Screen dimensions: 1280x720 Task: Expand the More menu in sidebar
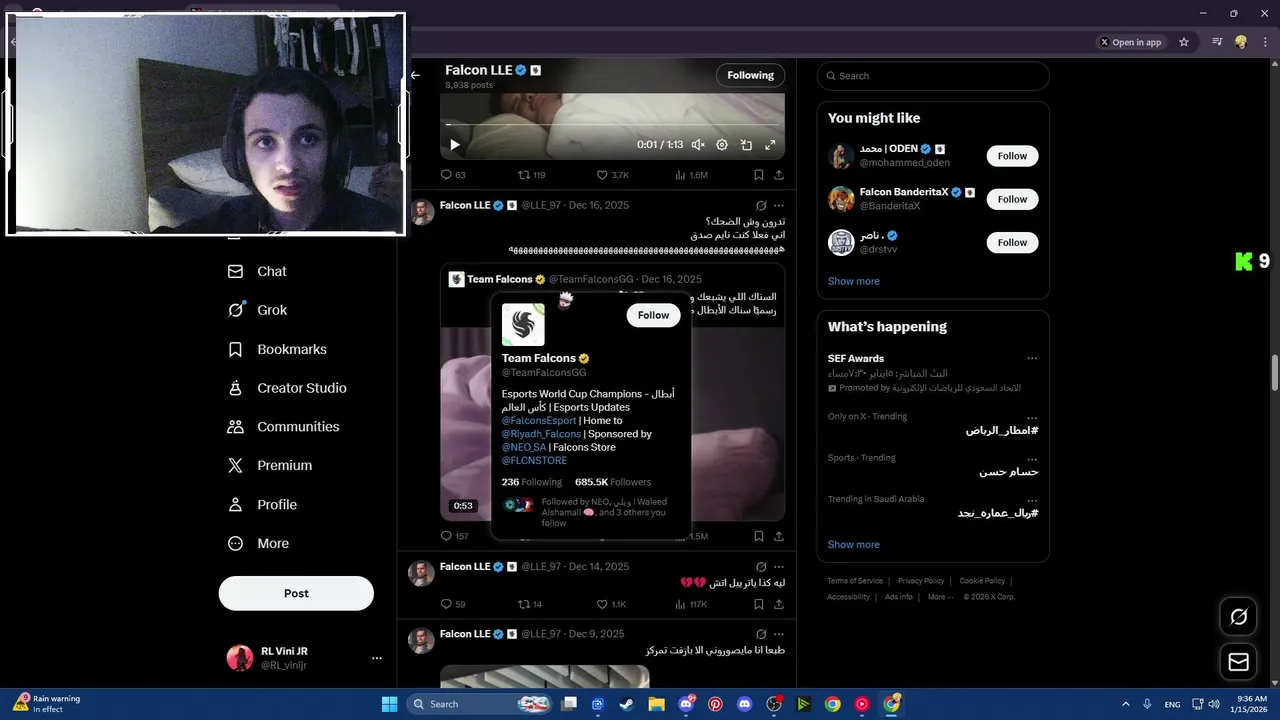(x=259, y=544)
